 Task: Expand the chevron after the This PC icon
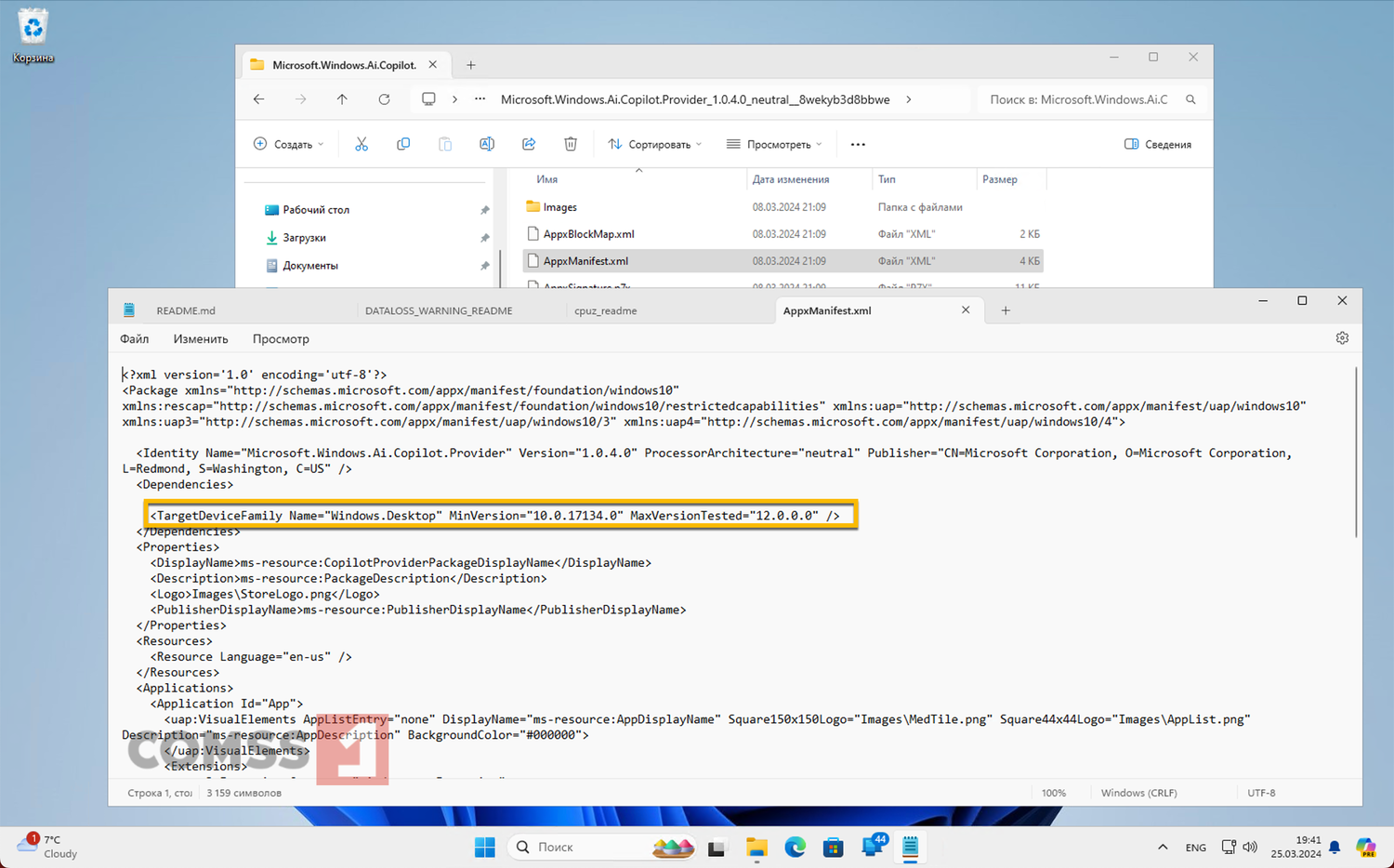[x=454, y=99]
